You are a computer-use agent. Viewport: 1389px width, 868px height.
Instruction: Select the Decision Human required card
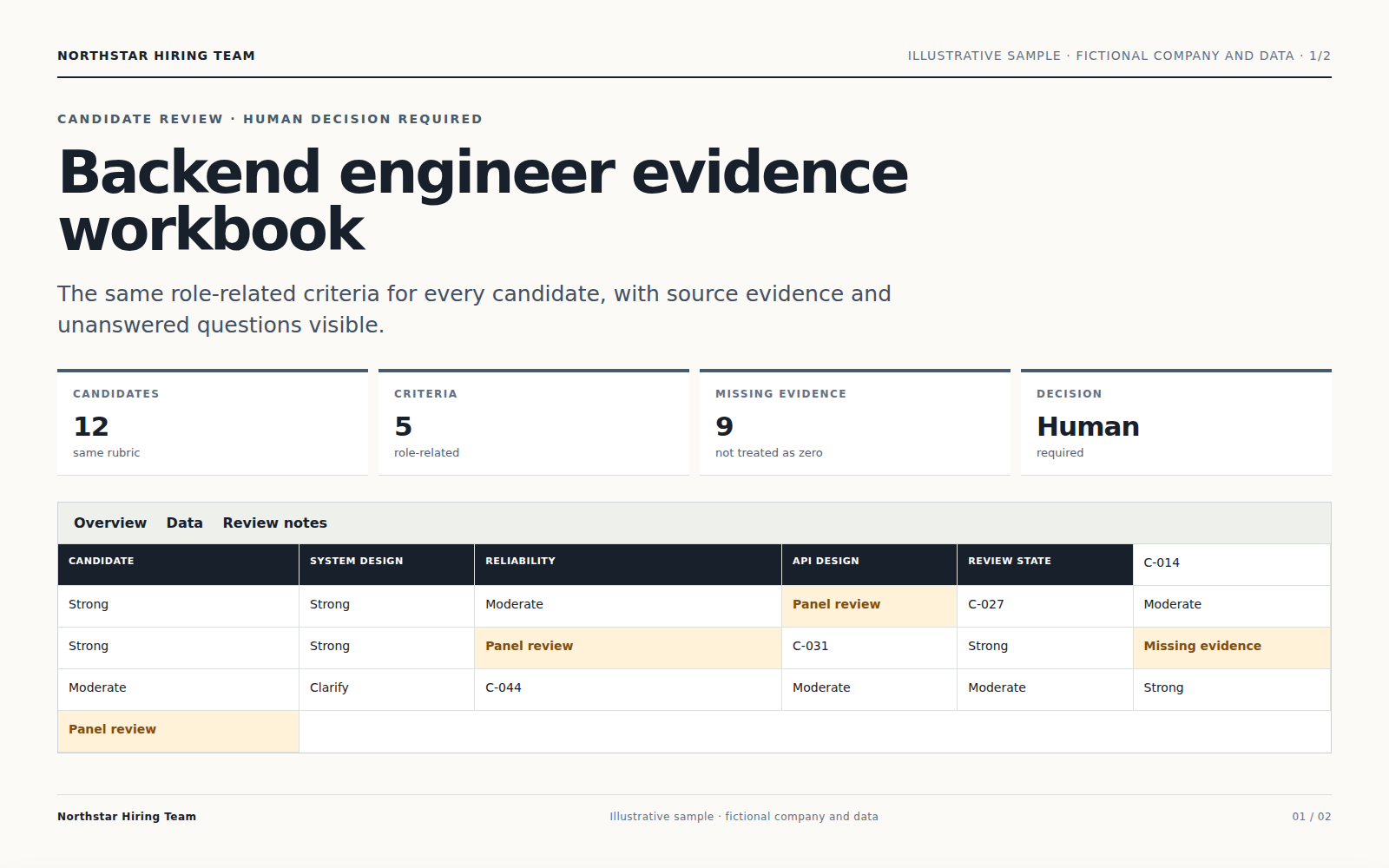tap(1176, 423)
